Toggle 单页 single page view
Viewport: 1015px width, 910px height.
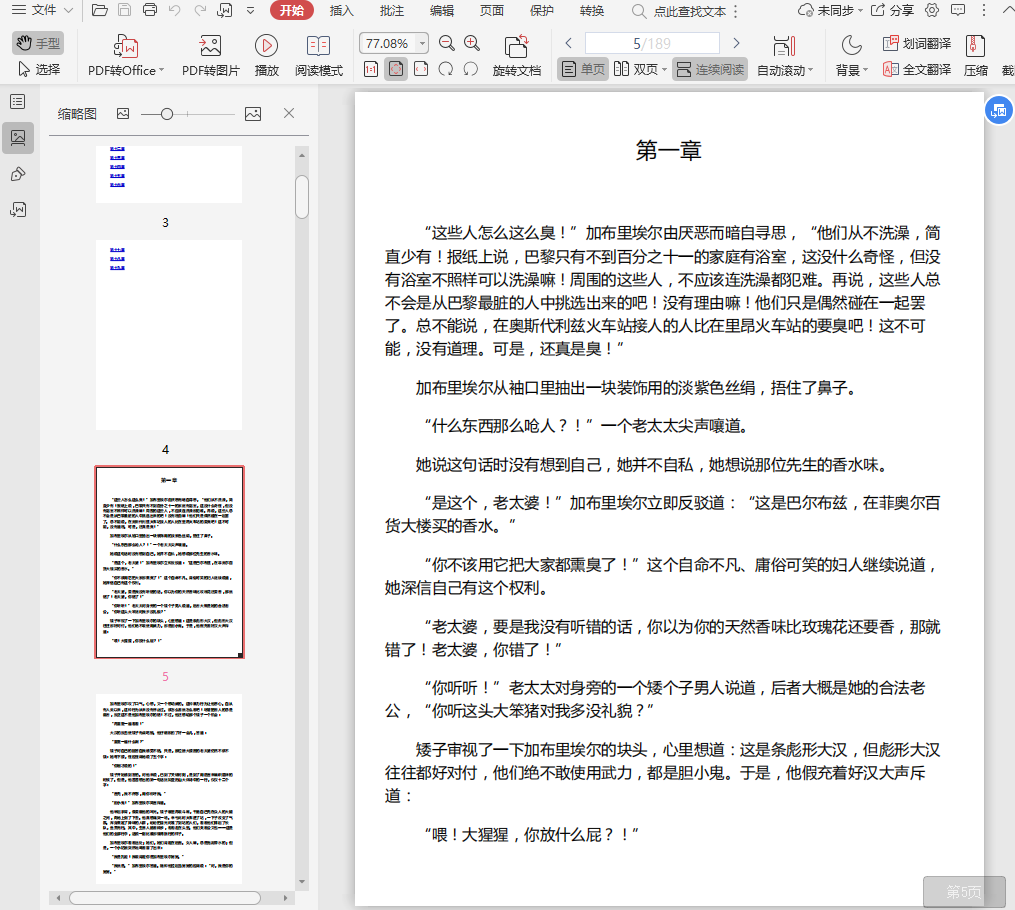click(583, 69)
